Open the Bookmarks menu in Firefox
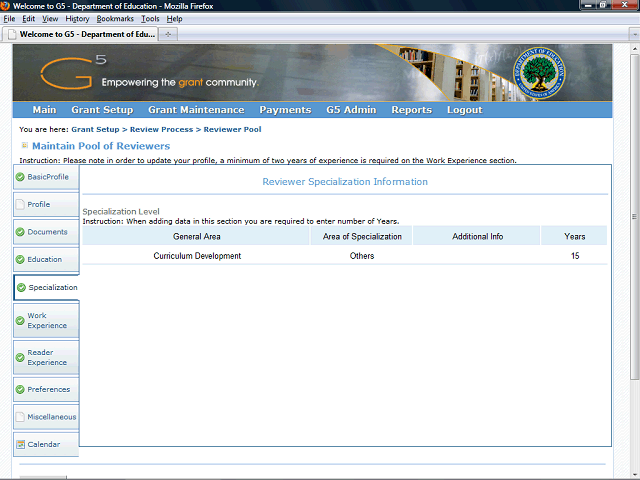The image size is (640, 480). pyautogui.click(x=114, y=19)
